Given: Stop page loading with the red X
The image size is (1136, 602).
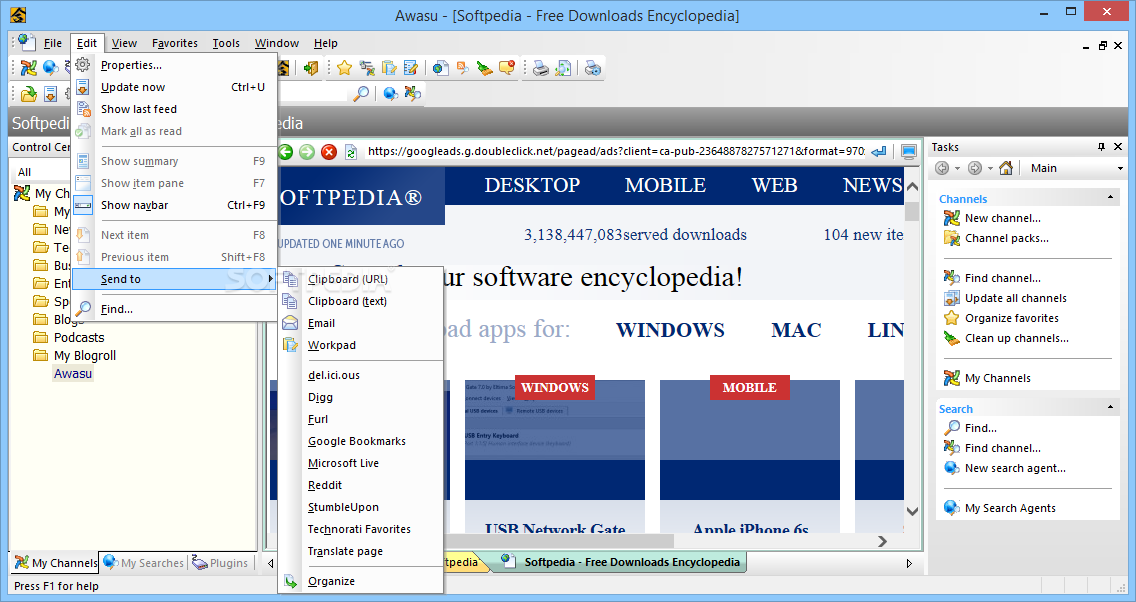Looking at the screenshot, I should [x=329, y=151].
